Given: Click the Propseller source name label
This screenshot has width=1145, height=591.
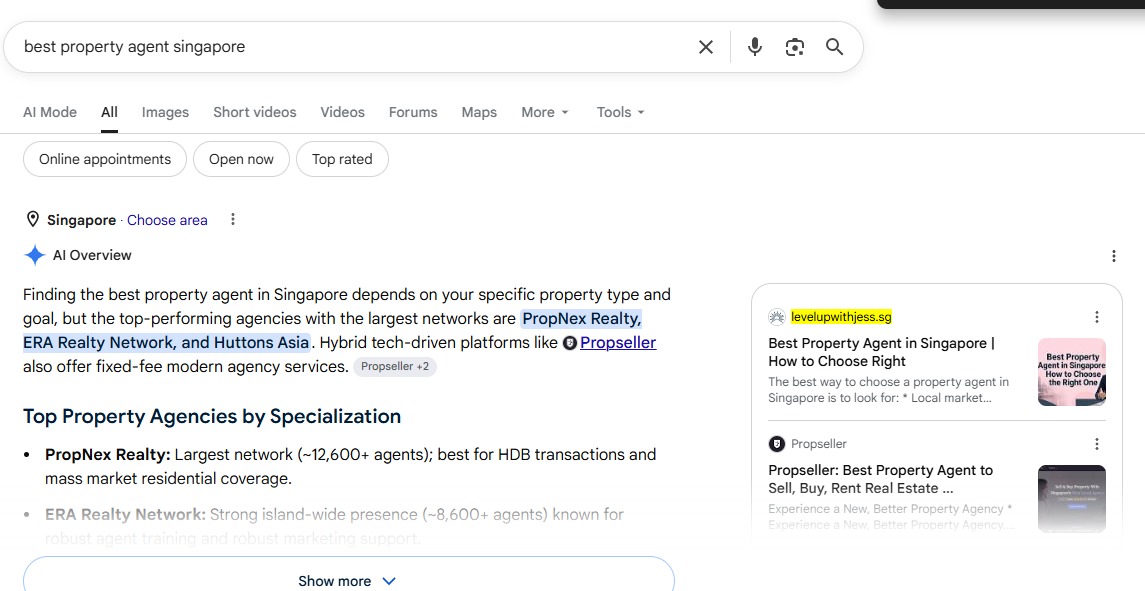Looking at the screenshot, I should pos(819,444).
